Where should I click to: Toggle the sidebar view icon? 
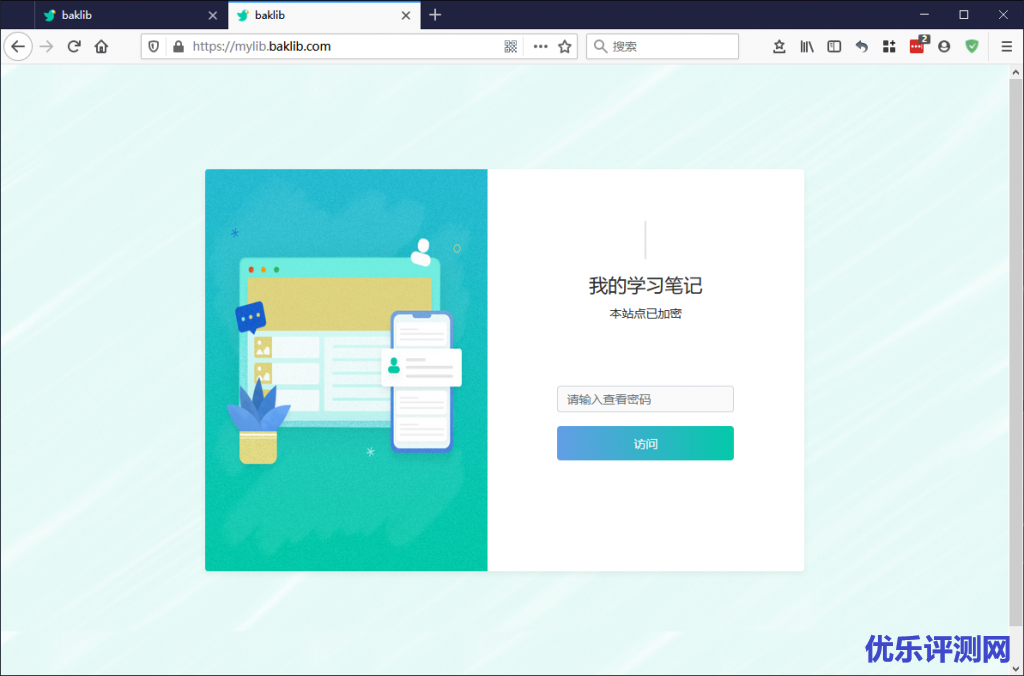click(834, 46)
